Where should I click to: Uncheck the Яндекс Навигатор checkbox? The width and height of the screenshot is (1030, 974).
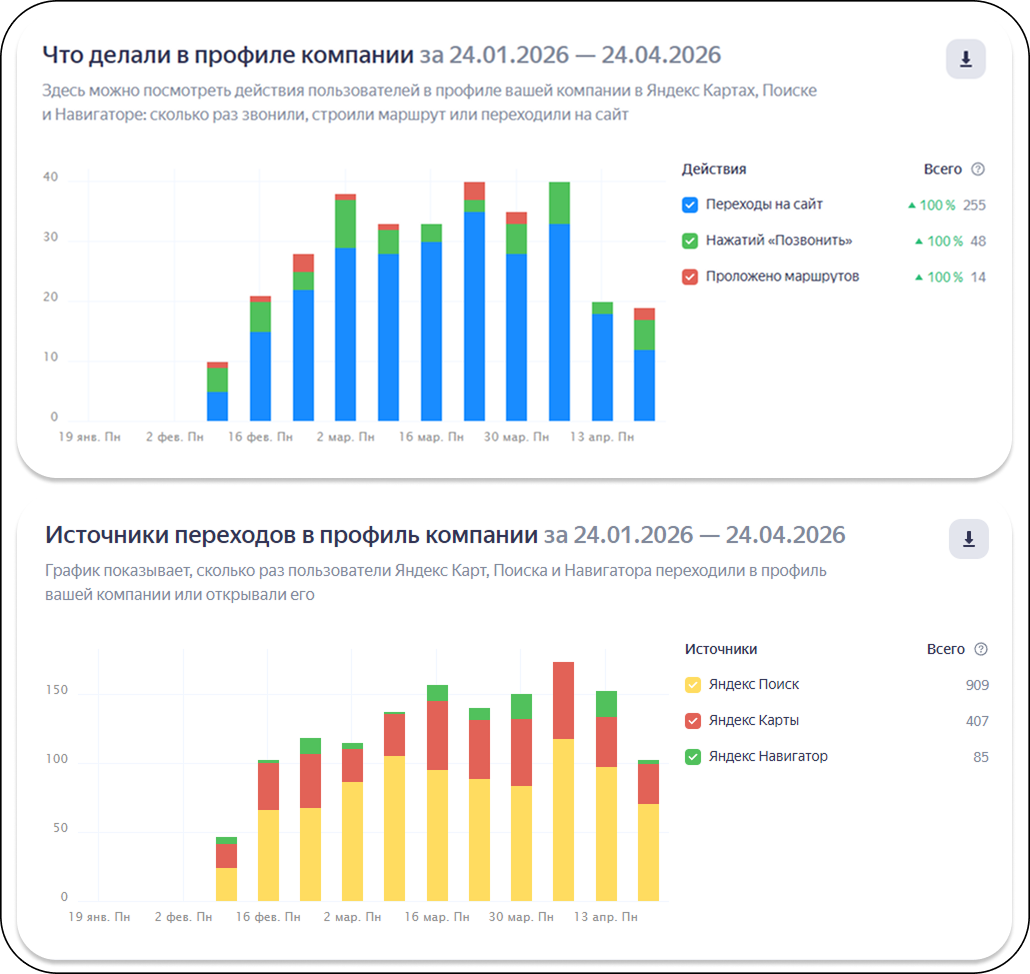692,757
